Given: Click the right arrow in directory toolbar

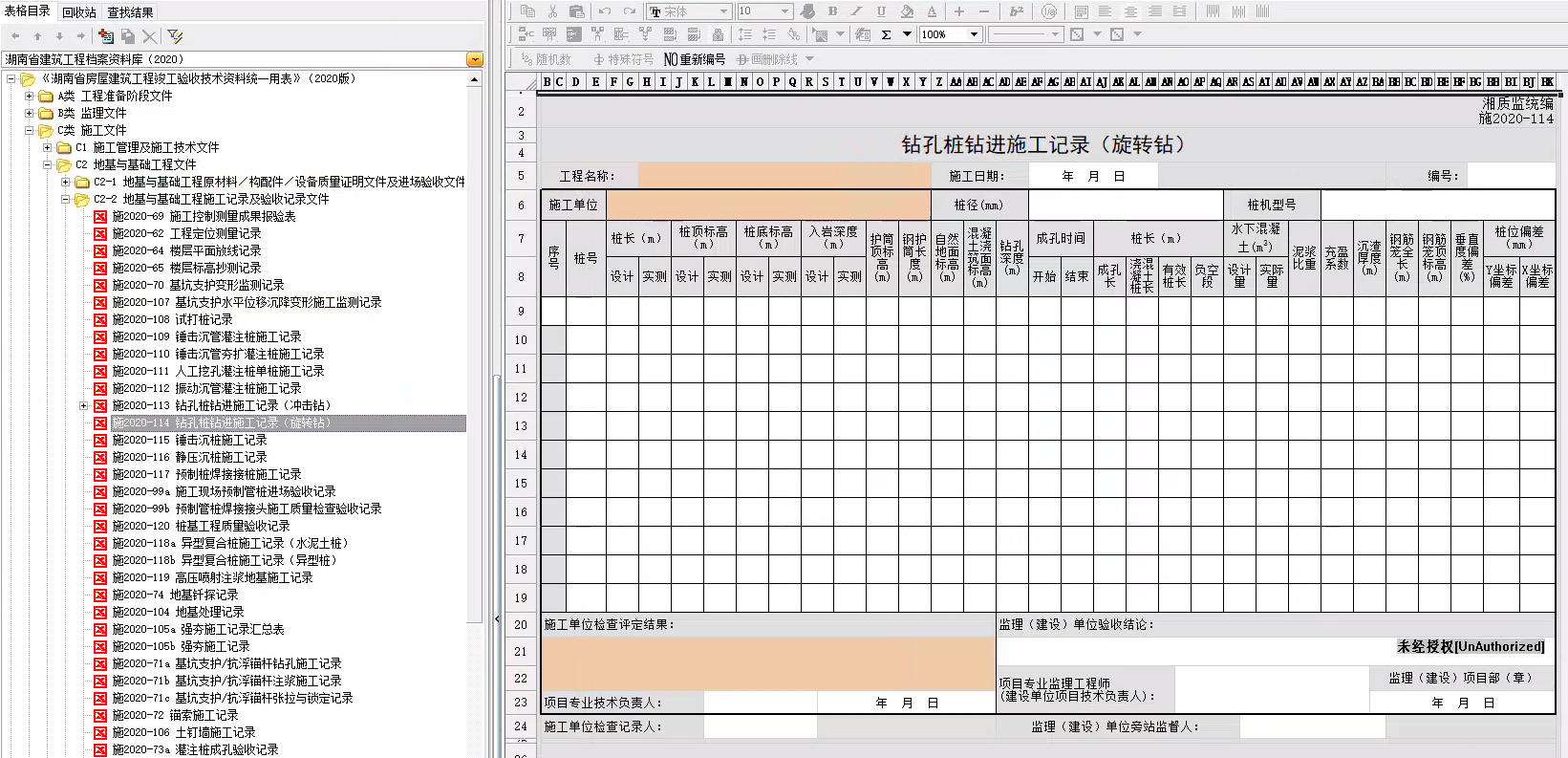Looking at the screenshot, I should 81,36.
